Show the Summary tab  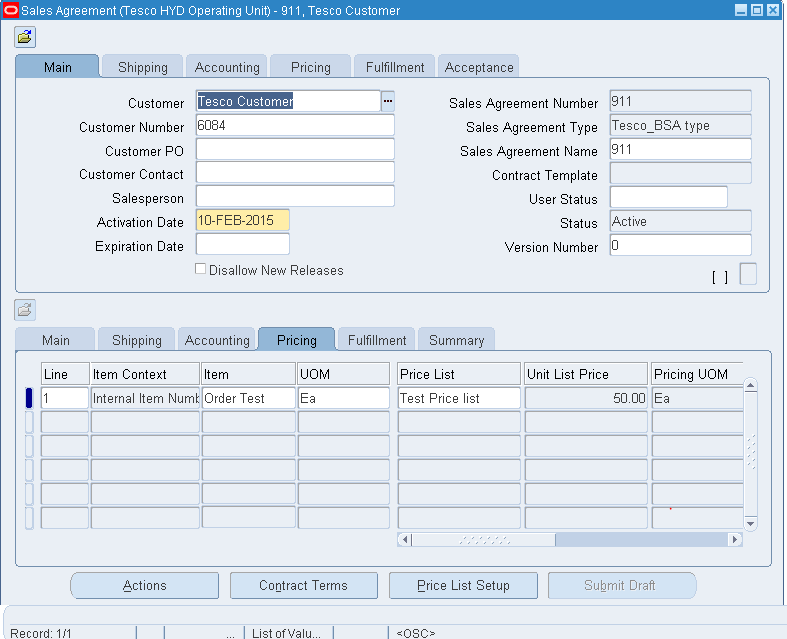coord(456,340)
